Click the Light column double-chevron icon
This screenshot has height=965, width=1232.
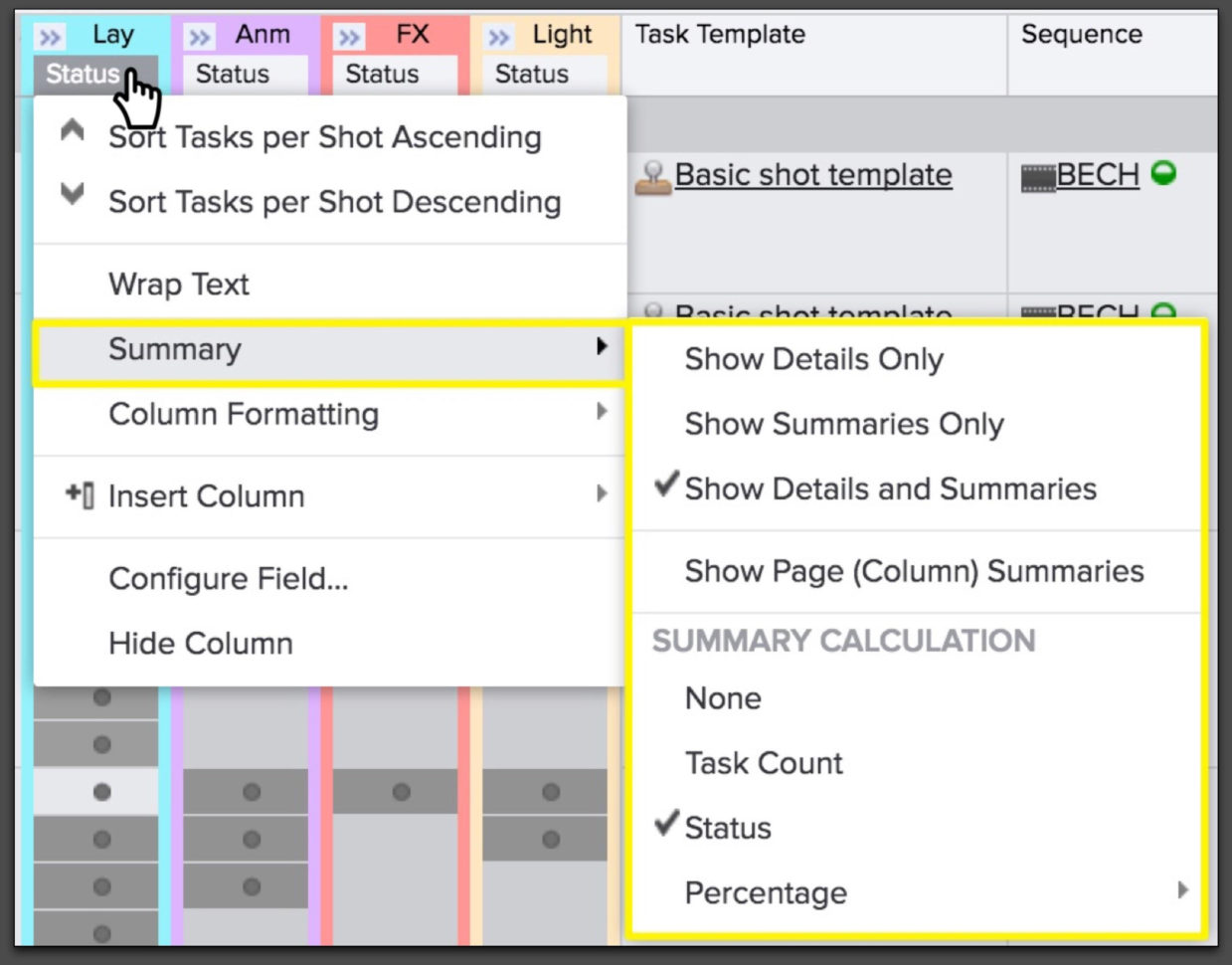[498, 38]
